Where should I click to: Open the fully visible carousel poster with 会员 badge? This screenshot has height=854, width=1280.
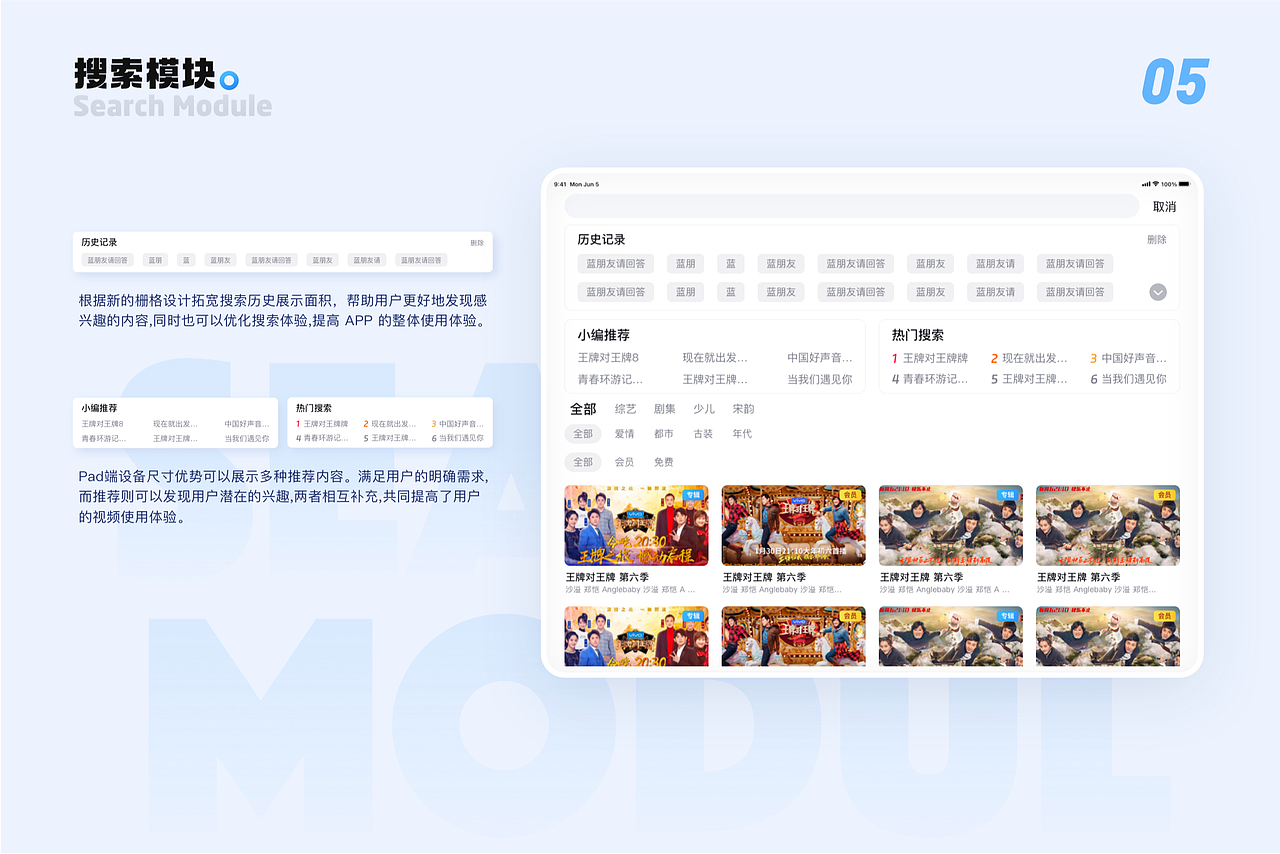point(794,525)
